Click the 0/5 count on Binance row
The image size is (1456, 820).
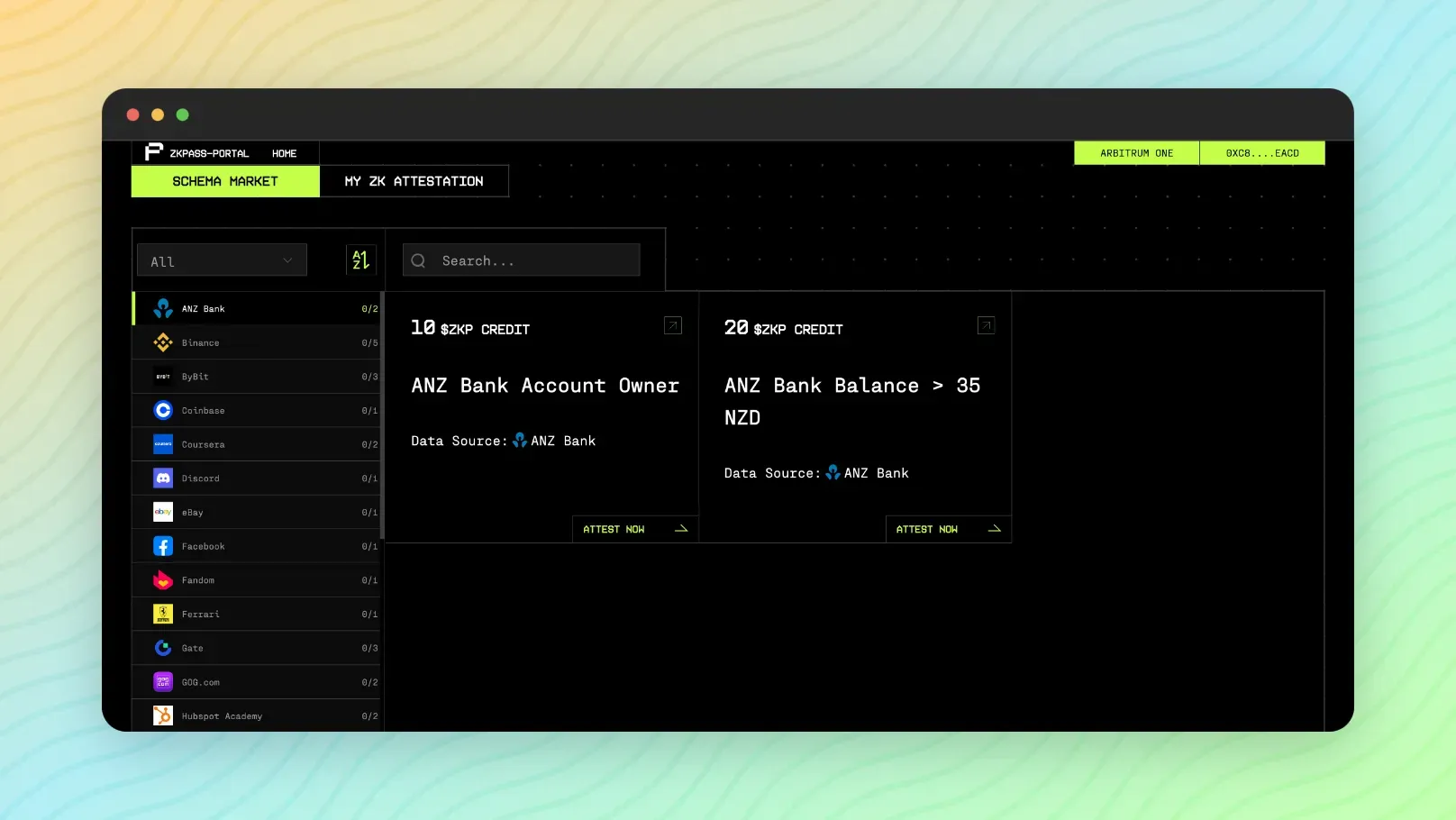(x=369, y=342)
